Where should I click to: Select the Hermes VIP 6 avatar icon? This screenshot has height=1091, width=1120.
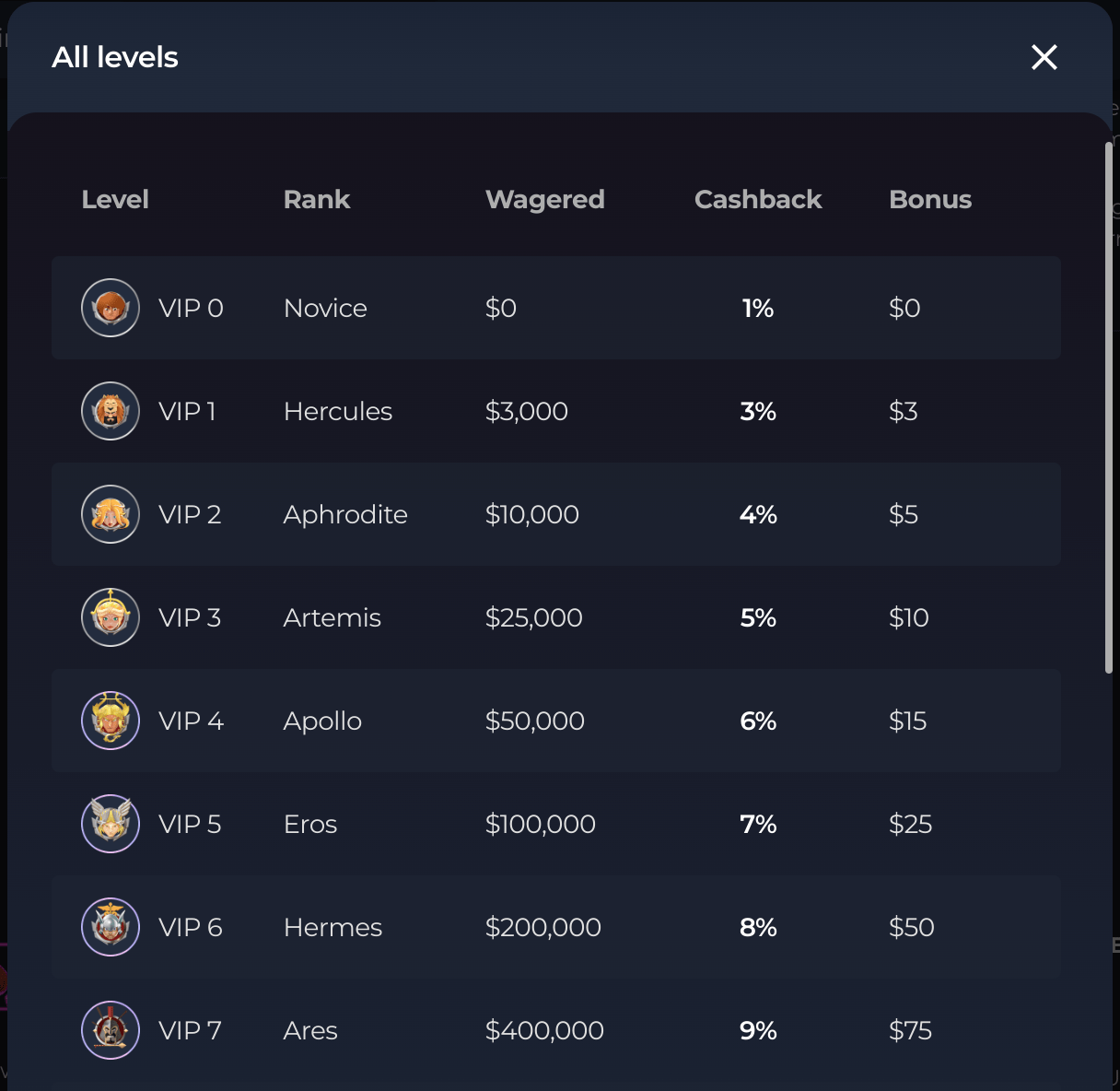pyautogui.click(x=111, y=927)
